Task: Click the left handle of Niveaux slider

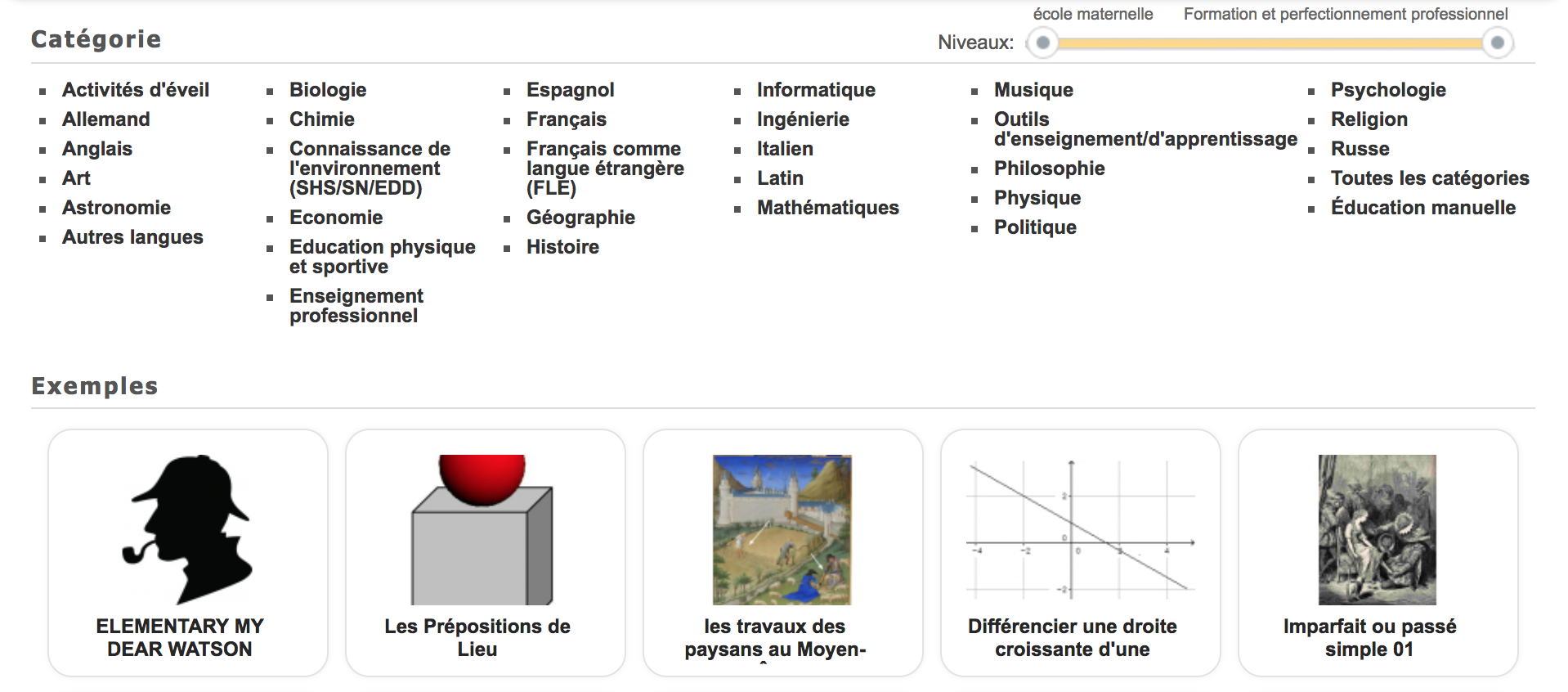Action: coord(1042,43)
